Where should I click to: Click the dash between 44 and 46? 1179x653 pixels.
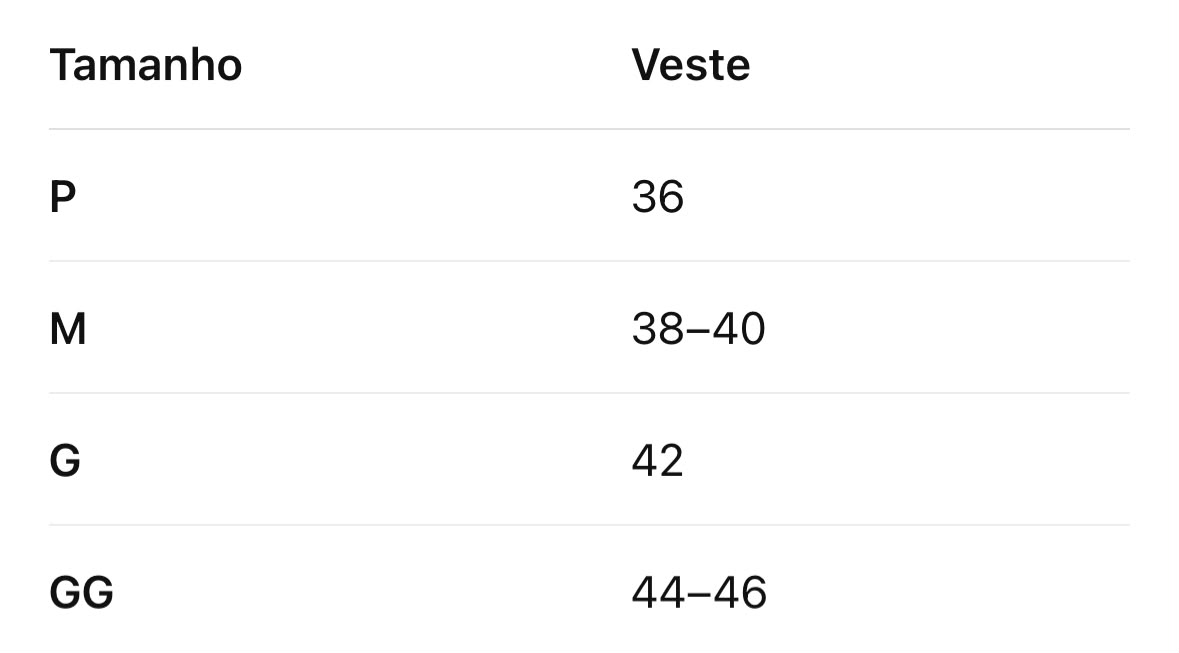pyautogui.click(x=699, y=594)
